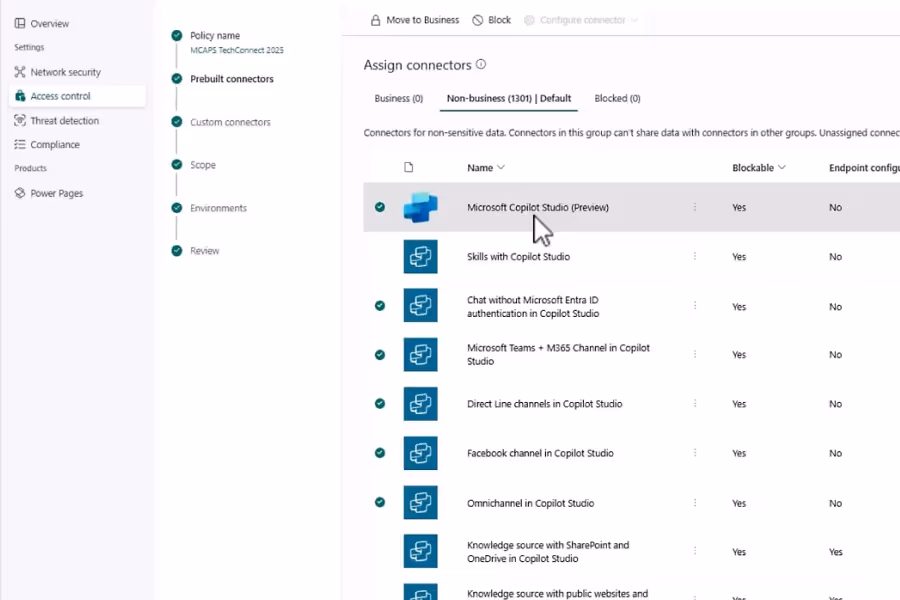This screenshot has height=600, width=900.
Task: Click Facebook channel in Copilot Studio name
Action: [540, 453]
